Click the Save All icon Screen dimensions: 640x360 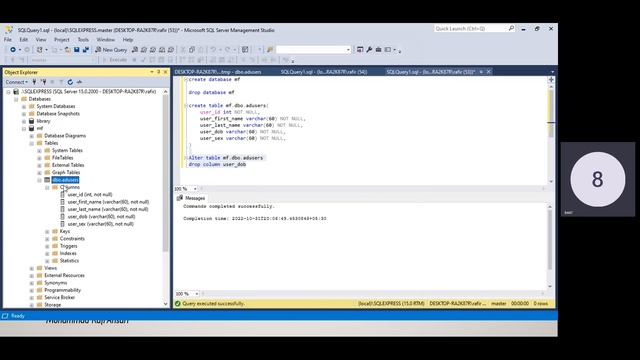coord(86,49)
